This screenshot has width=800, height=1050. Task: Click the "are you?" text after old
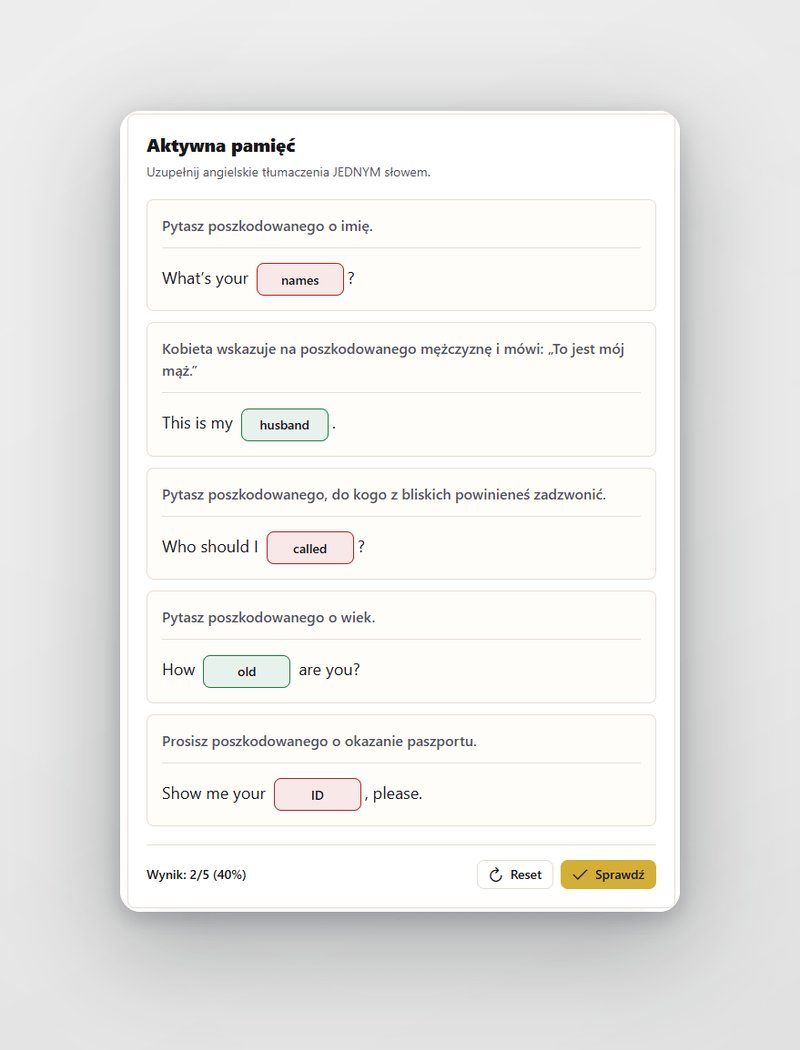click(x=329, y=670)
